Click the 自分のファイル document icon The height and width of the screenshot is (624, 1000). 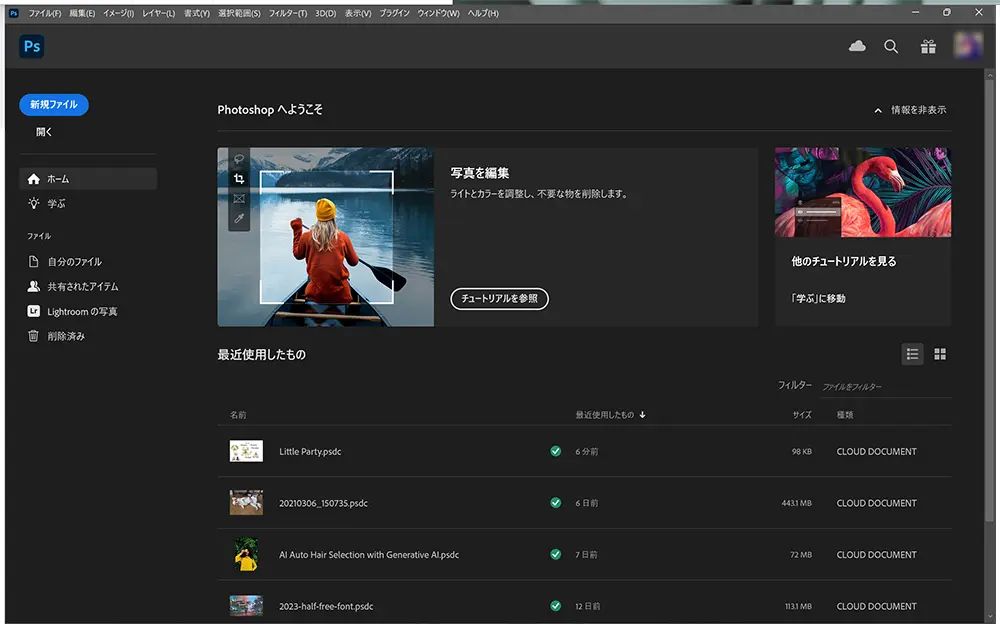click(x=34, y=262)
